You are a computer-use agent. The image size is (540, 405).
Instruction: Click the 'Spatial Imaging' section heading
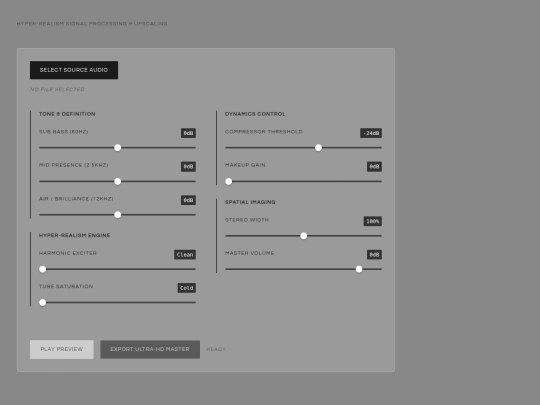pos(250,202)
